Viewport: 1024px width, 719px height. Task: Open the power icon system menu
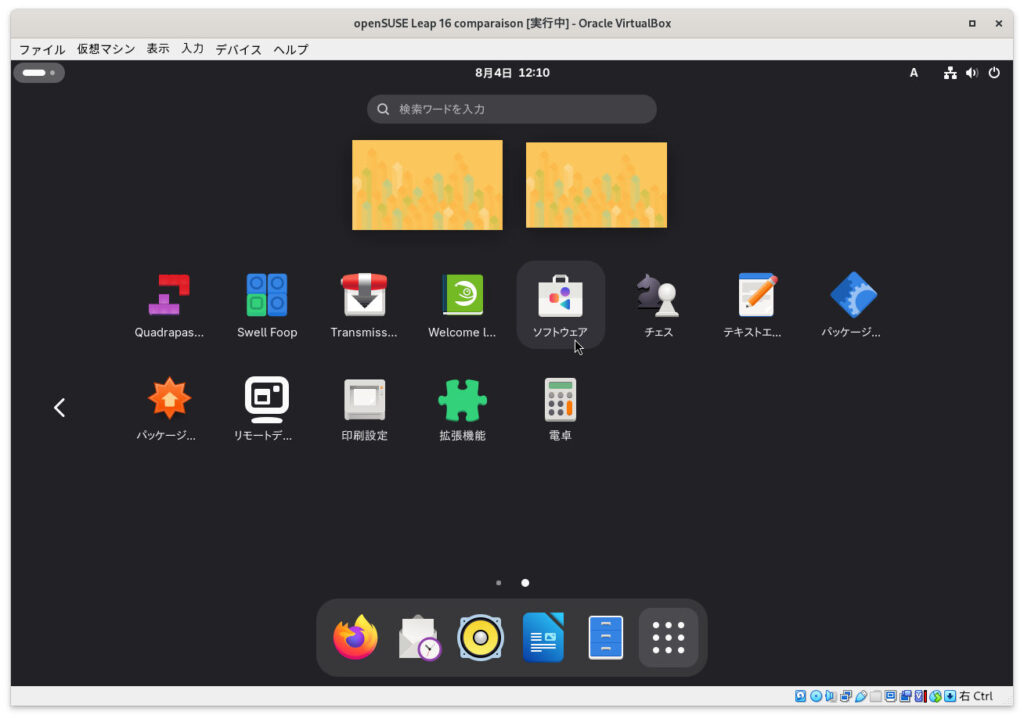pos(994,73)
